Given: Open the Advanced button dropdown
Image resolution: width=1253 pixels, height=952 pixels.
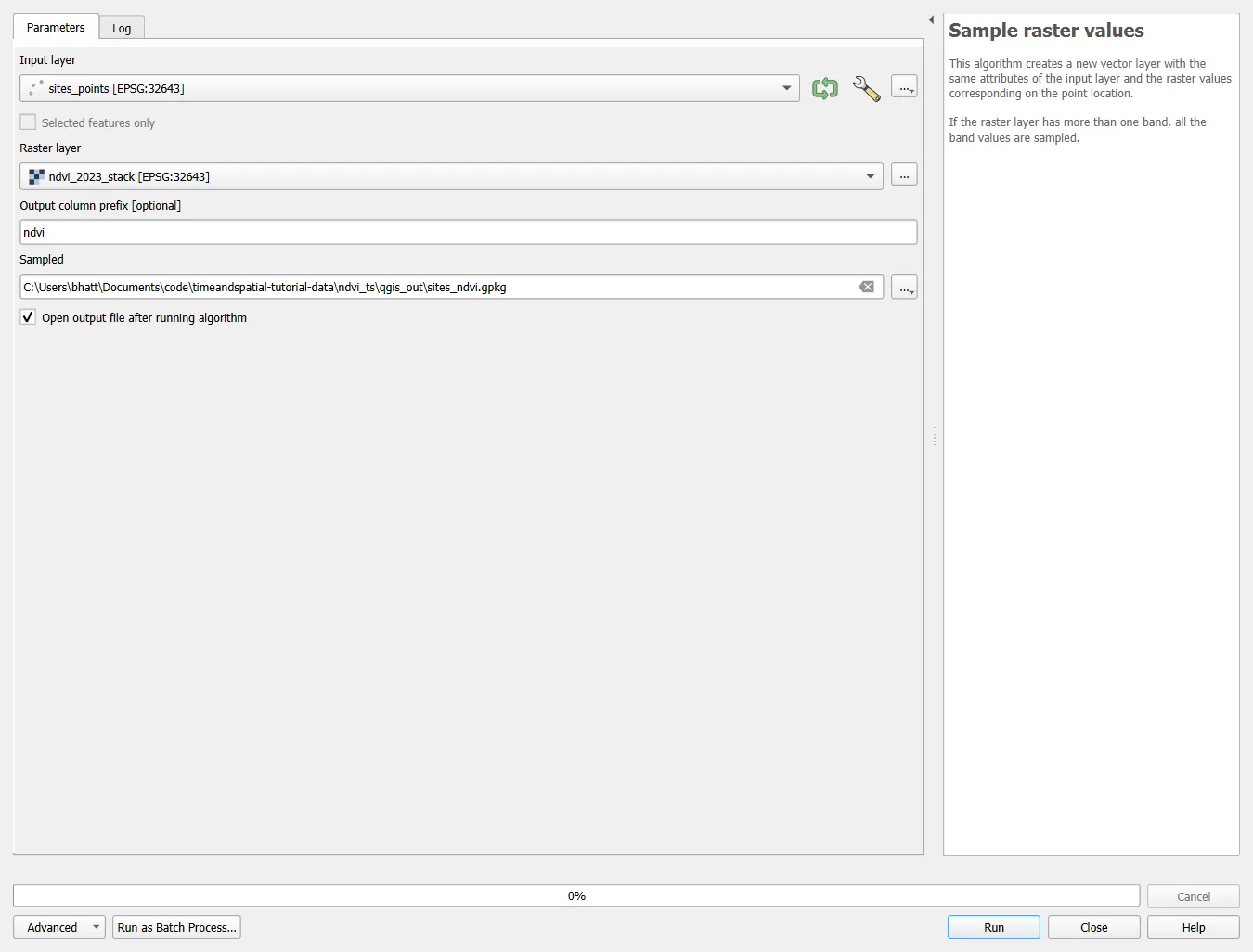Looking at the screenshot, I should (59, 927).
